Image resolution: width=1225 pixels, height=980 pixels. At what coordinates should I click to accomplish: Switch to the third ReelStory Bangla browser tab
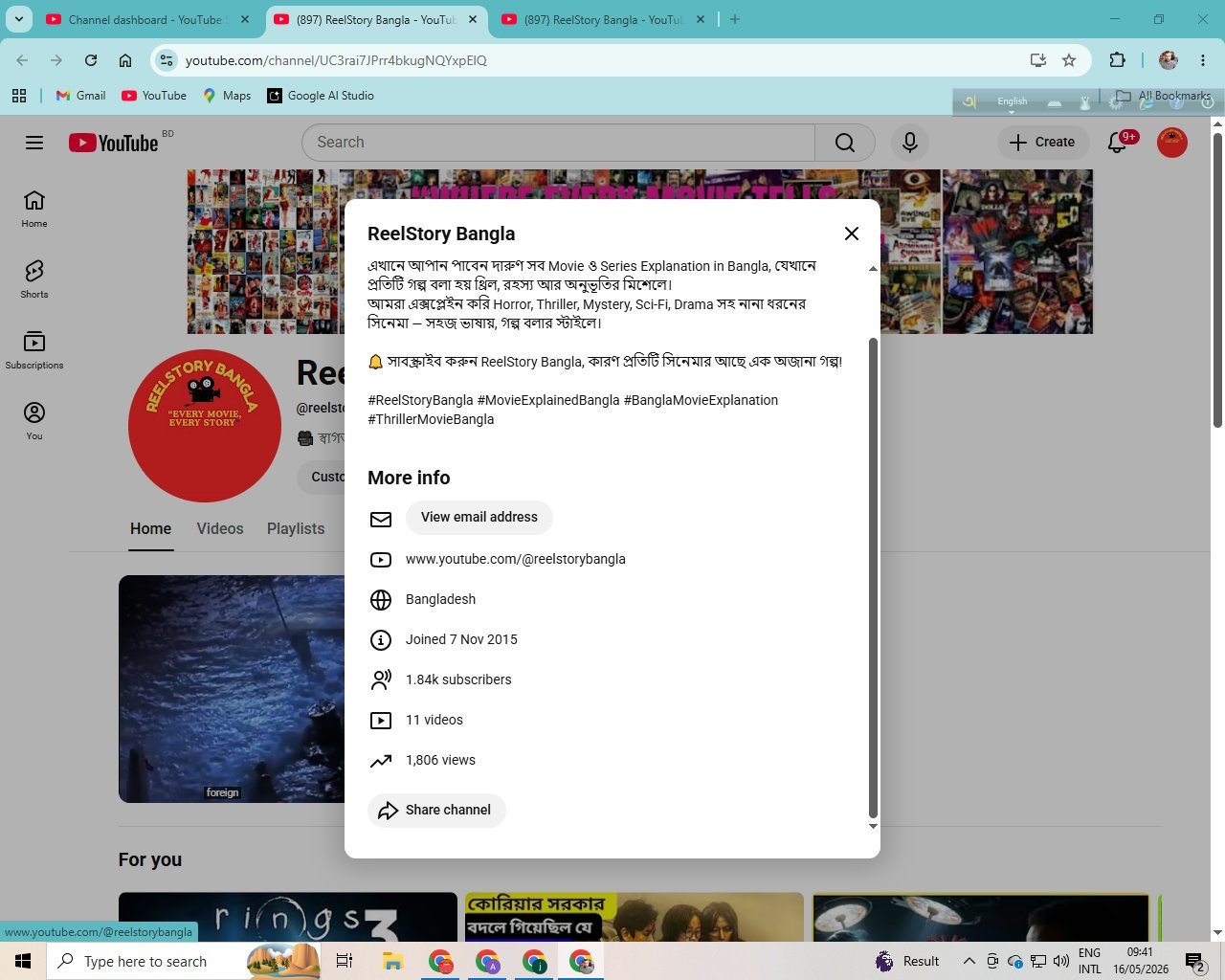tap(603, 19)
